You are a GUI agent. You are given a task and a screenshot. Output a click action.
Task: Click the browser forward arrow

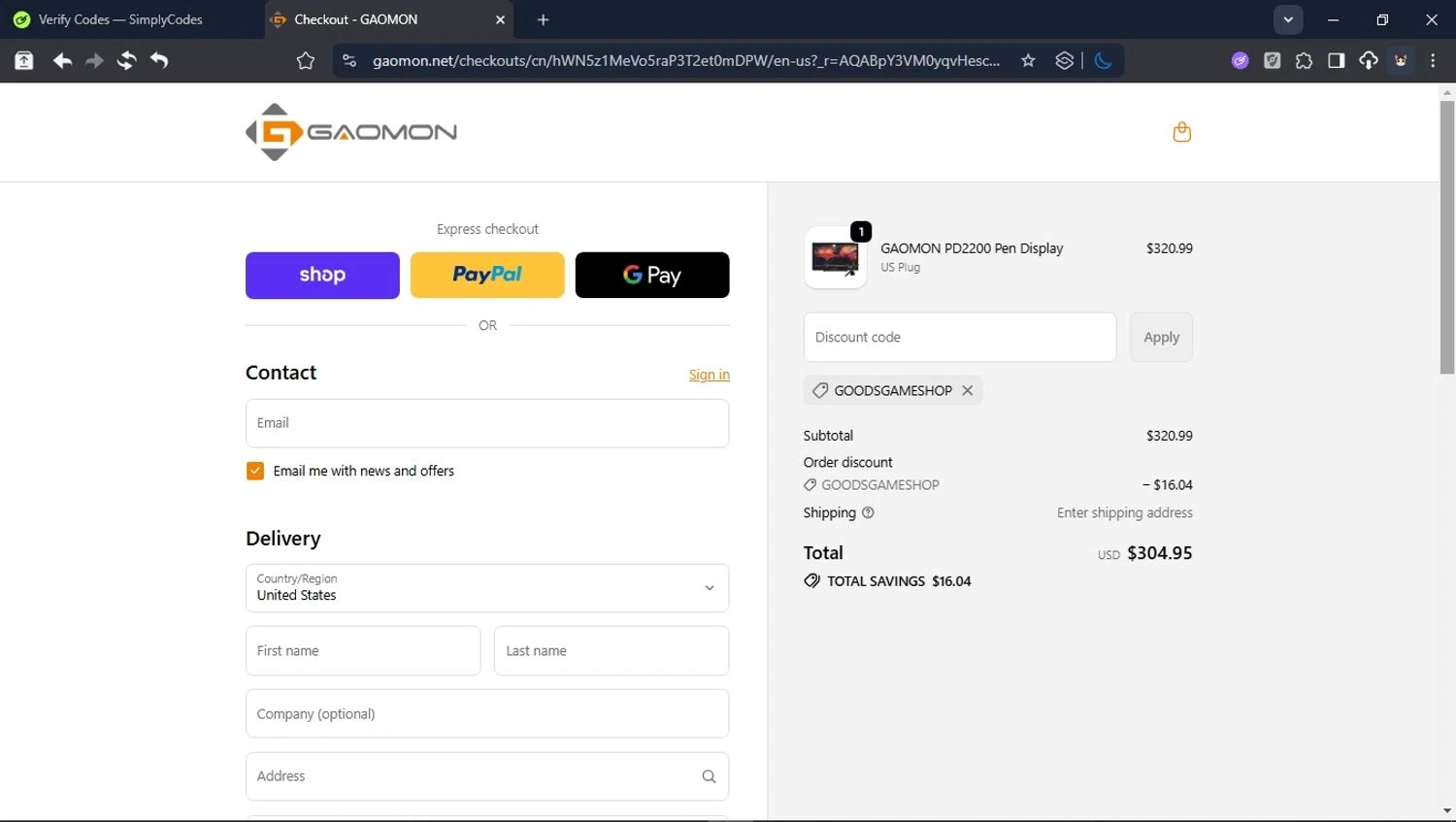pos(94,60)
